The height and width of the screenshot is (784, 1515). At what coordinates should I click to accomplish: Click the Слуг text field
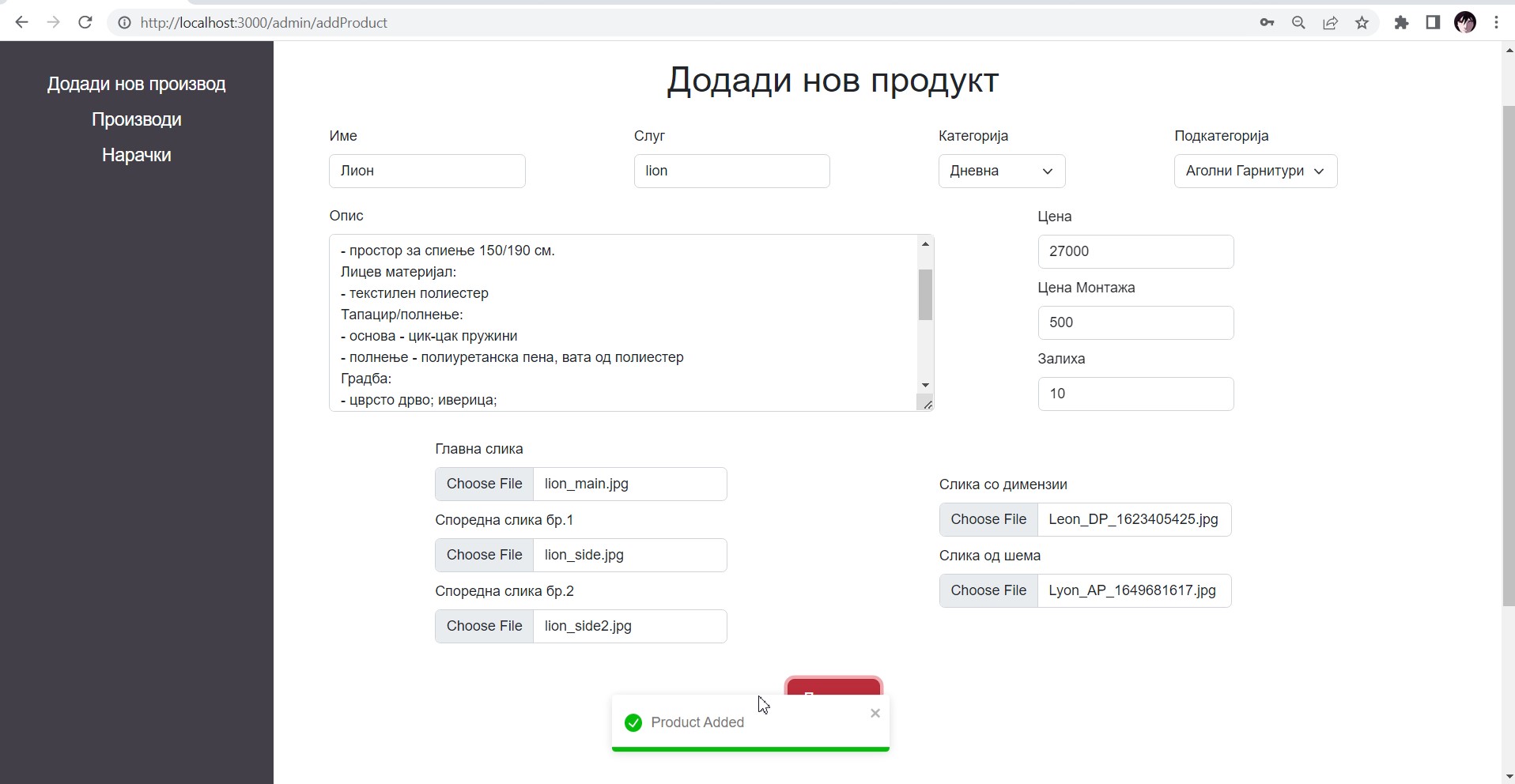[731, 171]
